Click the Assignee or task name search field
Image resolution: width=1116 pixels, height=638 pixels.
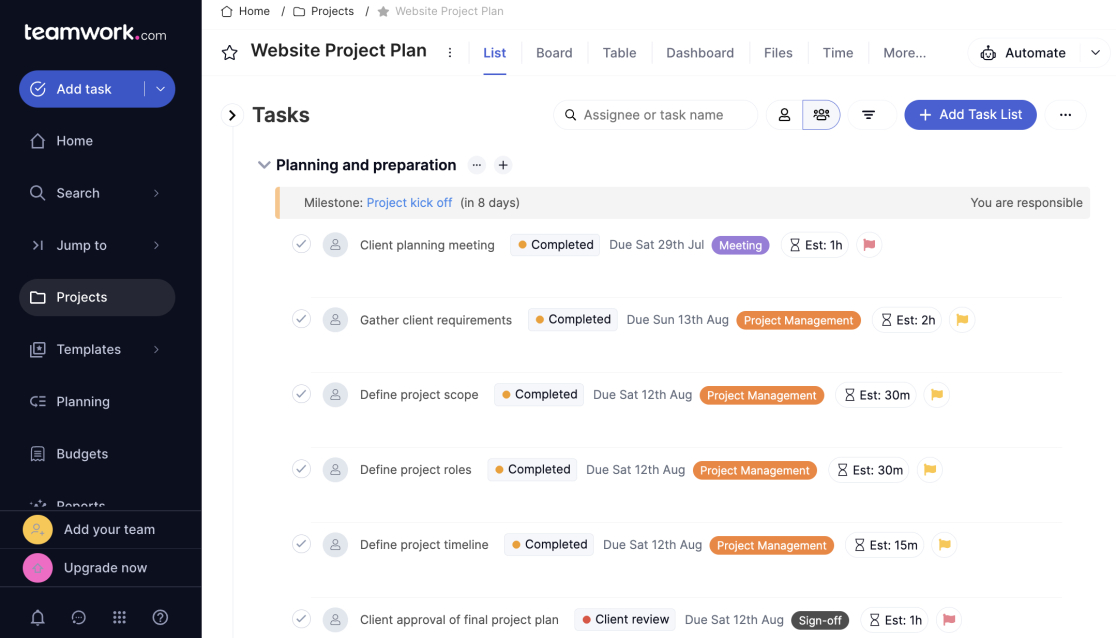pyautogui.click(x=655, y=114)
